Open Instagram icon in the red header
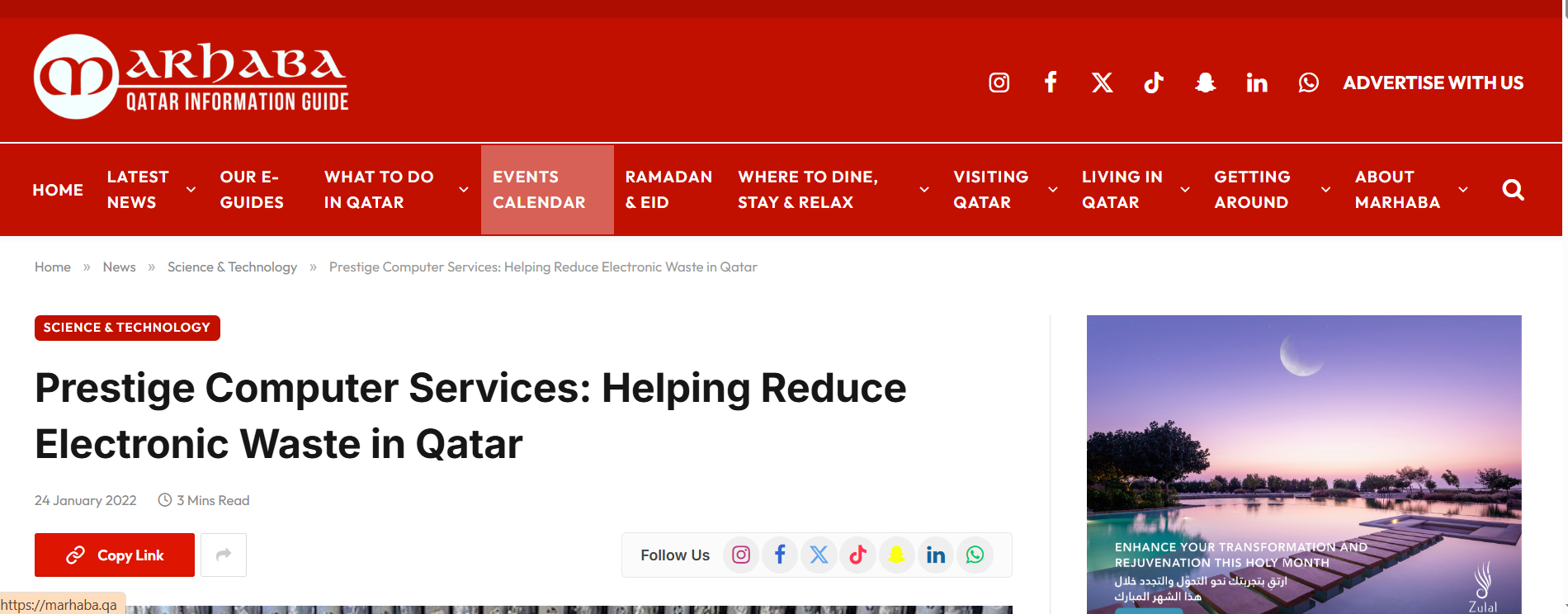The height and width of the screenshot is (614, 1568). coord(999,83)
